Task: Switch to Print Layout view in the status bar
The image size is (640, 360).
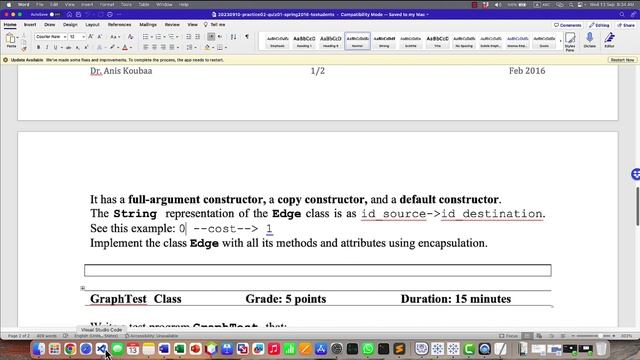Action: (528, 336)
